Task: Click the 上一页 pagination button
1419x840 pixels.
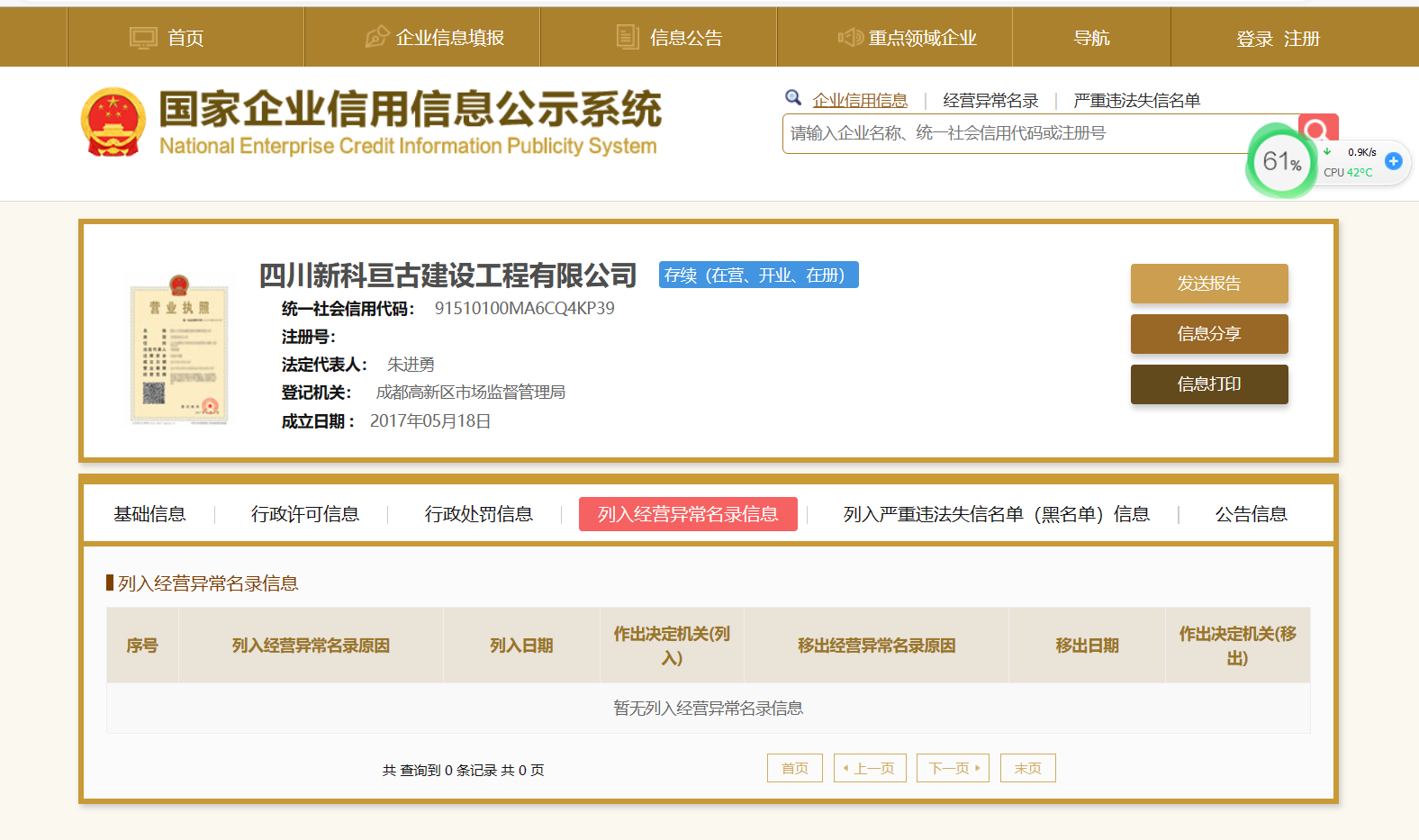Action: pyautogui.click(x=870, y=768)
